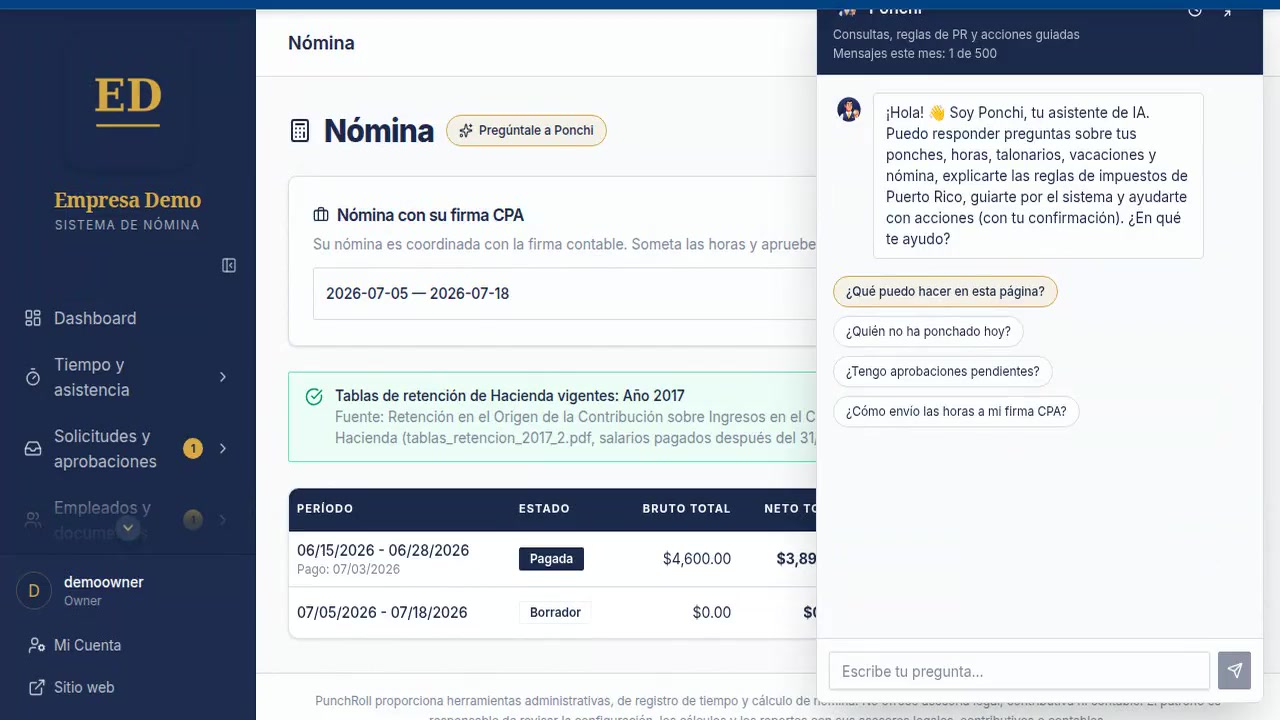Open the 07/05/2026 - 07/18/2026 payroll row
This screenshot has width=1280, height=720.
point(553,612)
